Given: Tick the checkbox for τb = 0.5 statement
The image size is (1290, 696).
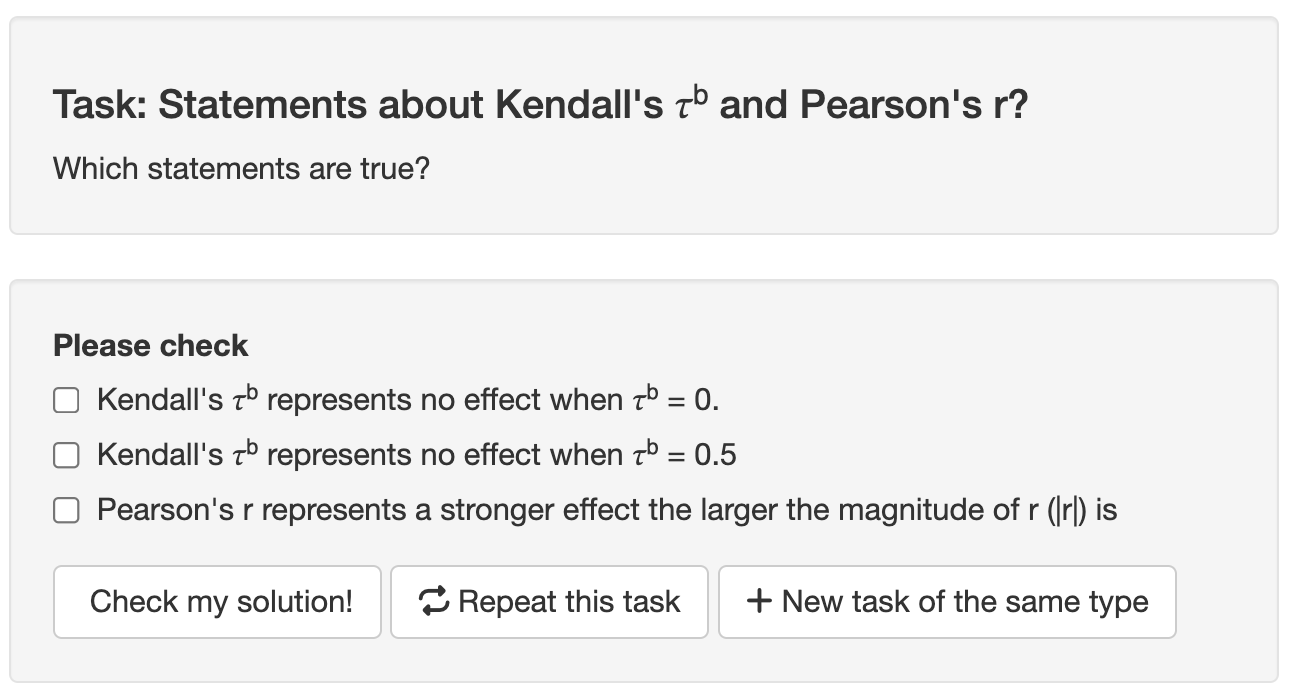Looking at the screenshot, I should (66, 456).
